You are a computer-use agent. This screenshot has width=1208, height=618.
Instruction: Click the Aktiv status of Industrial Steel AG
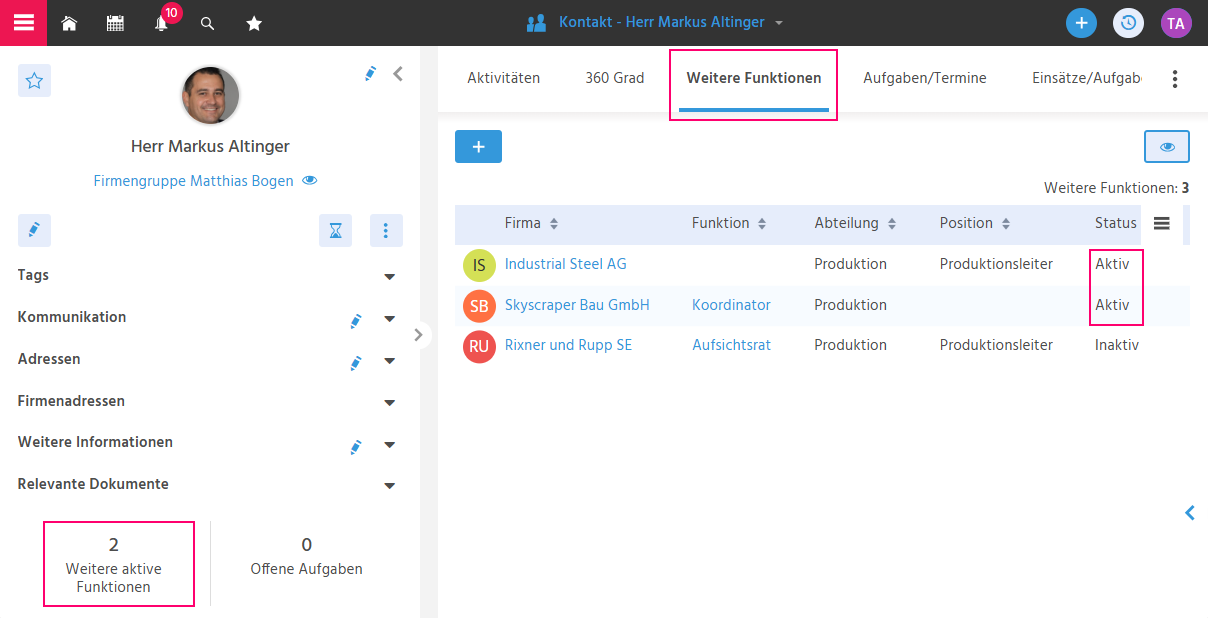(x=1112, y=264)
